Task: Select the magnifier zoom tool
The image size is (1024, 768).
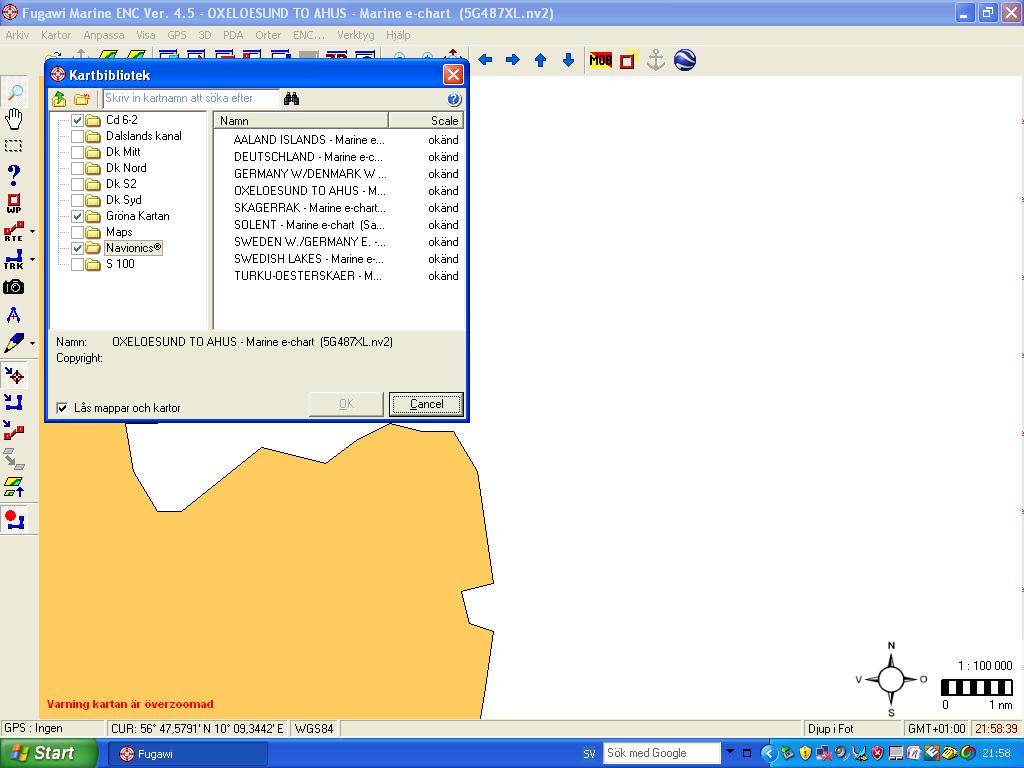Action: pyautogui.click(x=14, y=91)
